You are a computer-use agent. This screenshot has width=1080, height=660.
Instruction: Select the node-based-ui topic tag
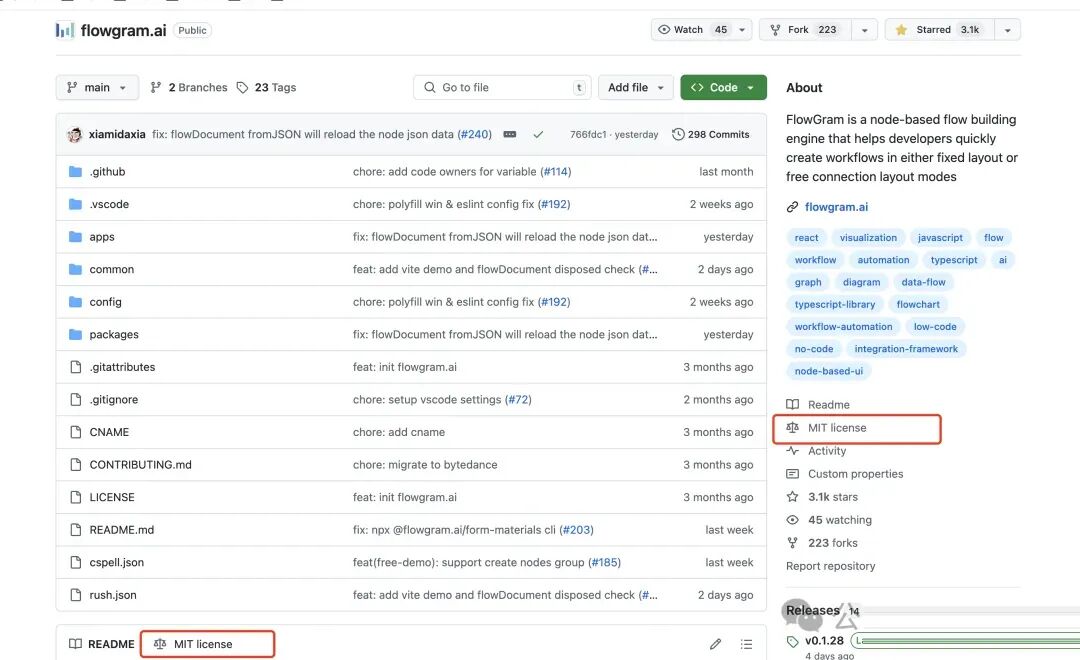(x=829, y=371)
